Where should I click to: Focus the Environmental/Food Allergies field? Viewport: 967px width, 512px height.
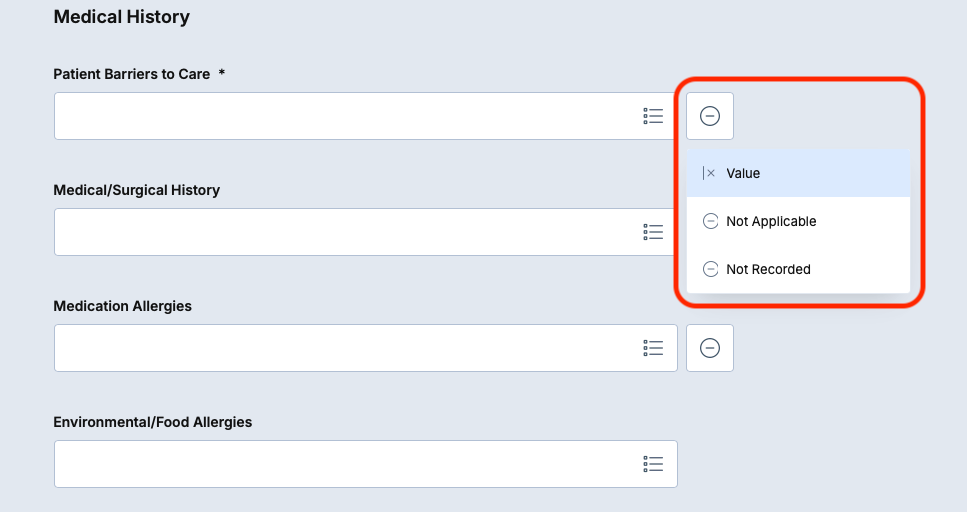click(340, 464)
